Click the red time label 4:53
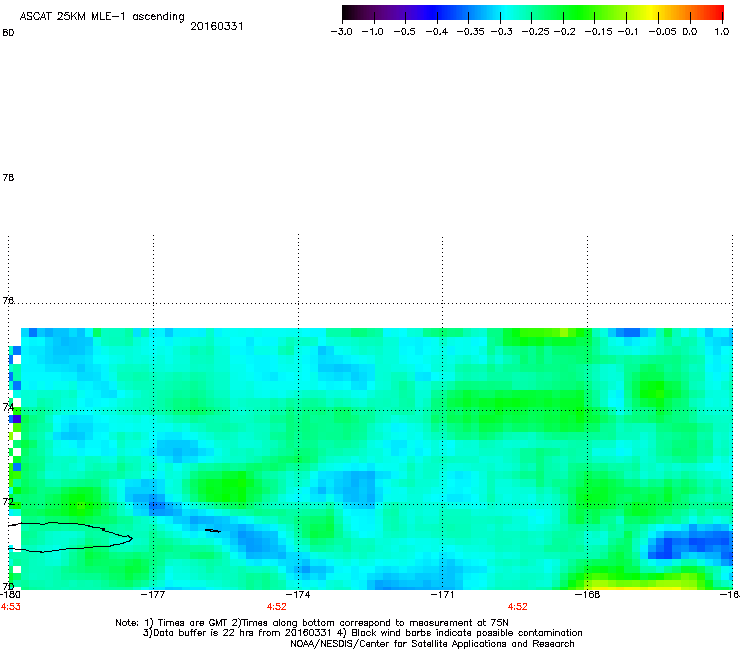This screenshot has height=650, width=740. [10, 607]
